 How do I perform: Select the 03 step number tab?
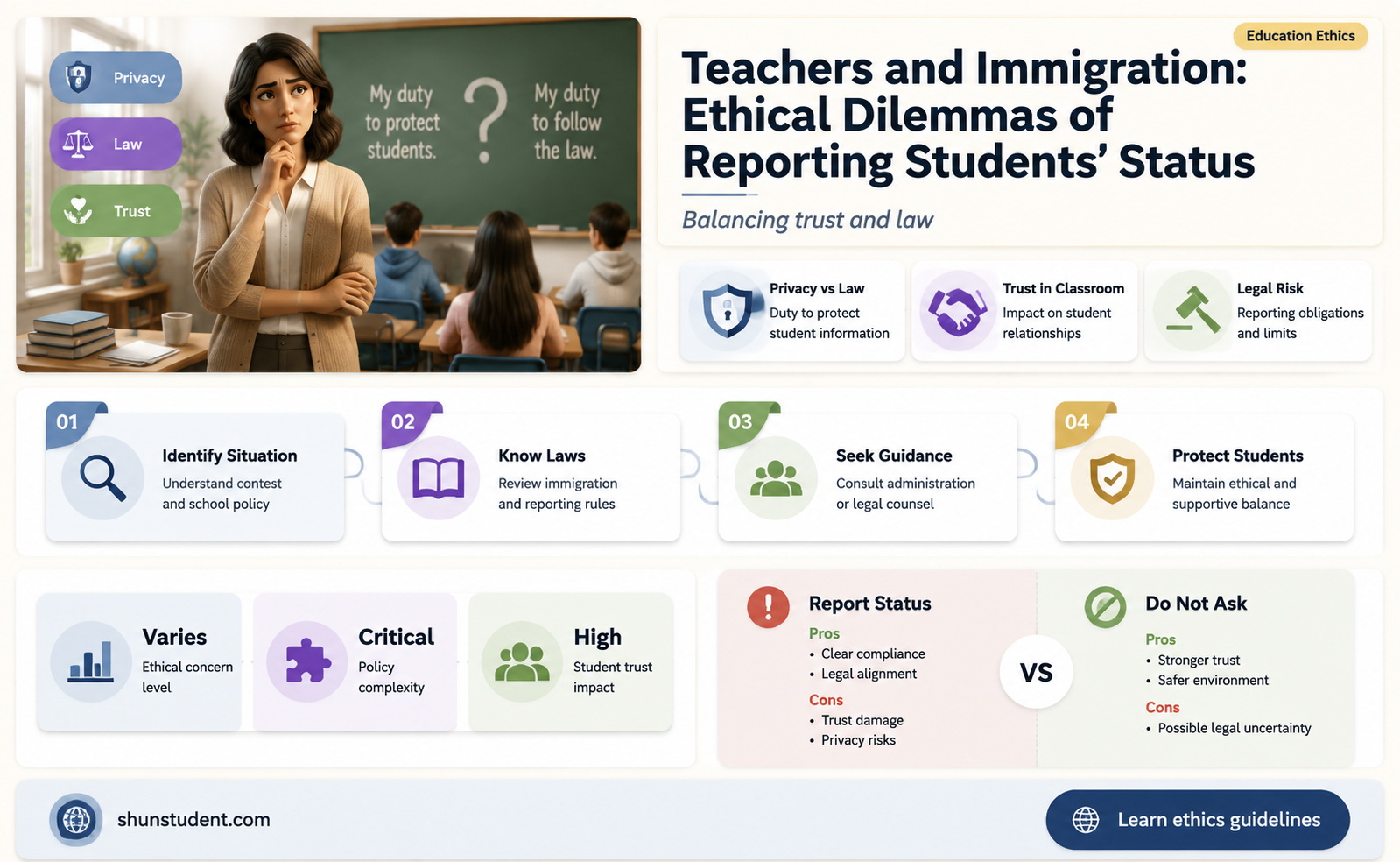[746, 423]
